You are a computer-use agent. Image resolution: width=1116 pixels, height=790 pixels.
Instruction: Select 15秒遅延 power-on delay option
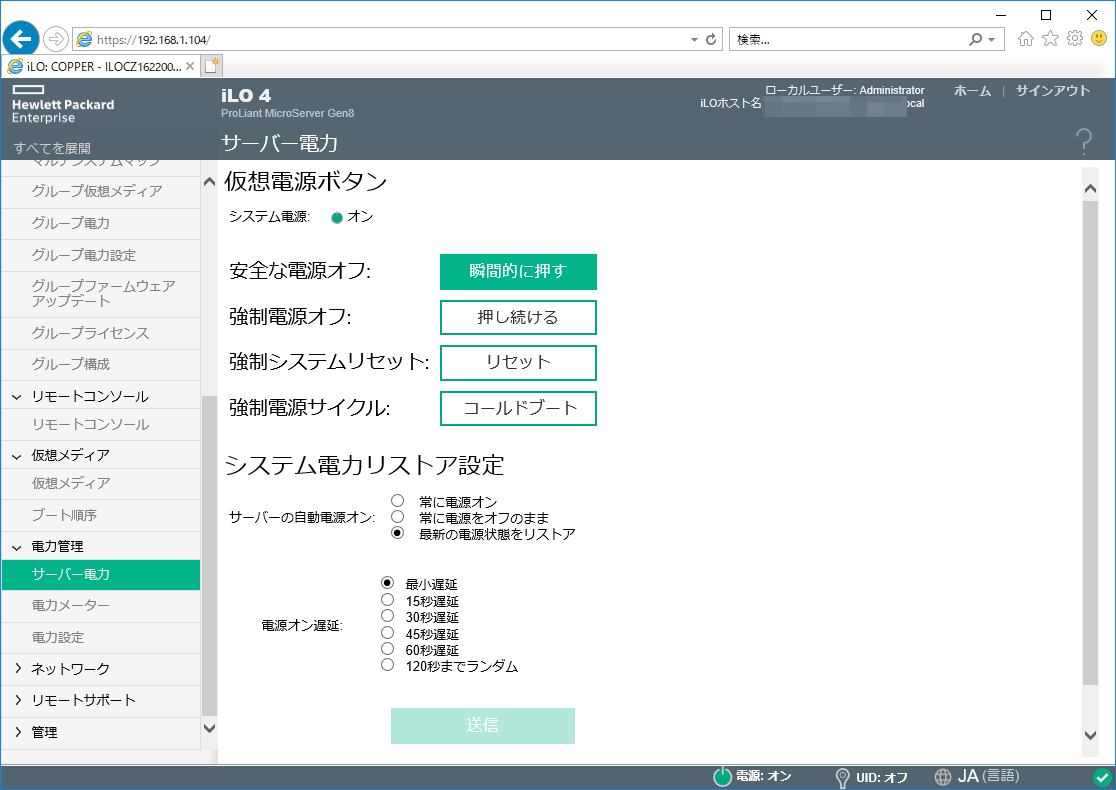click(387, 600)
